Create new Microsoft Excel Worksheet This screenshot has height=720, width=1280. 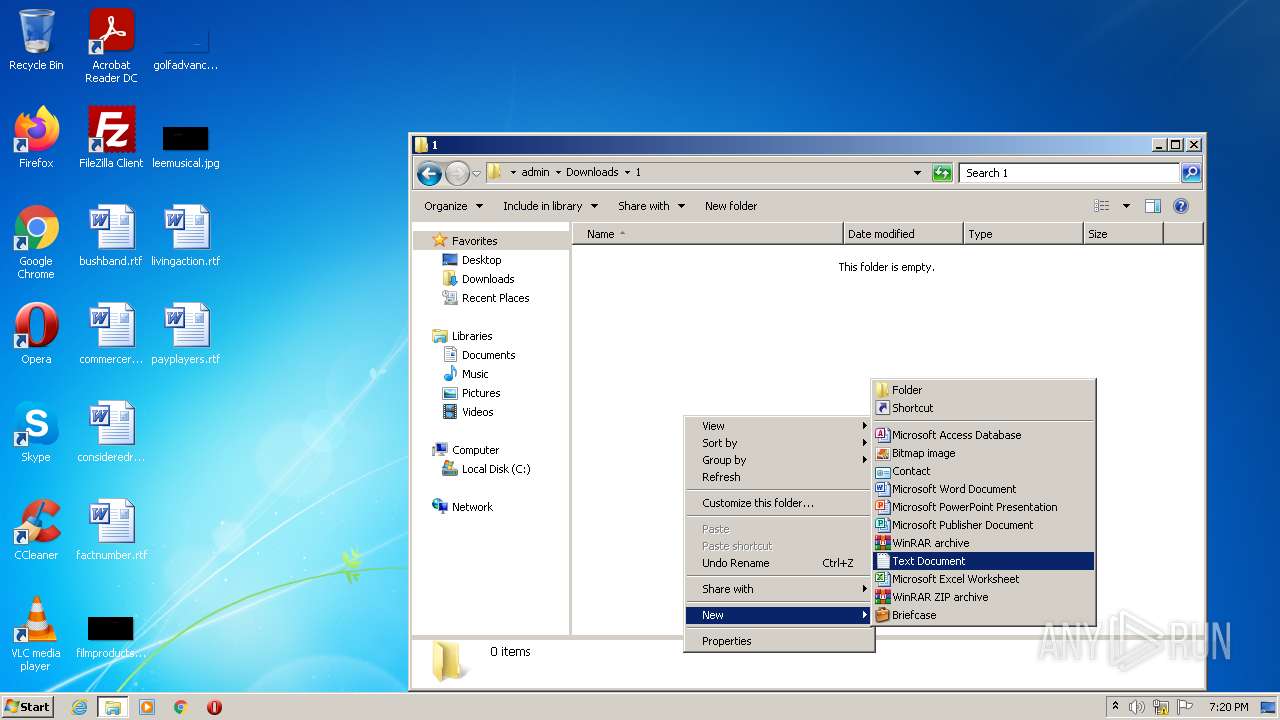tap(984, 579)
